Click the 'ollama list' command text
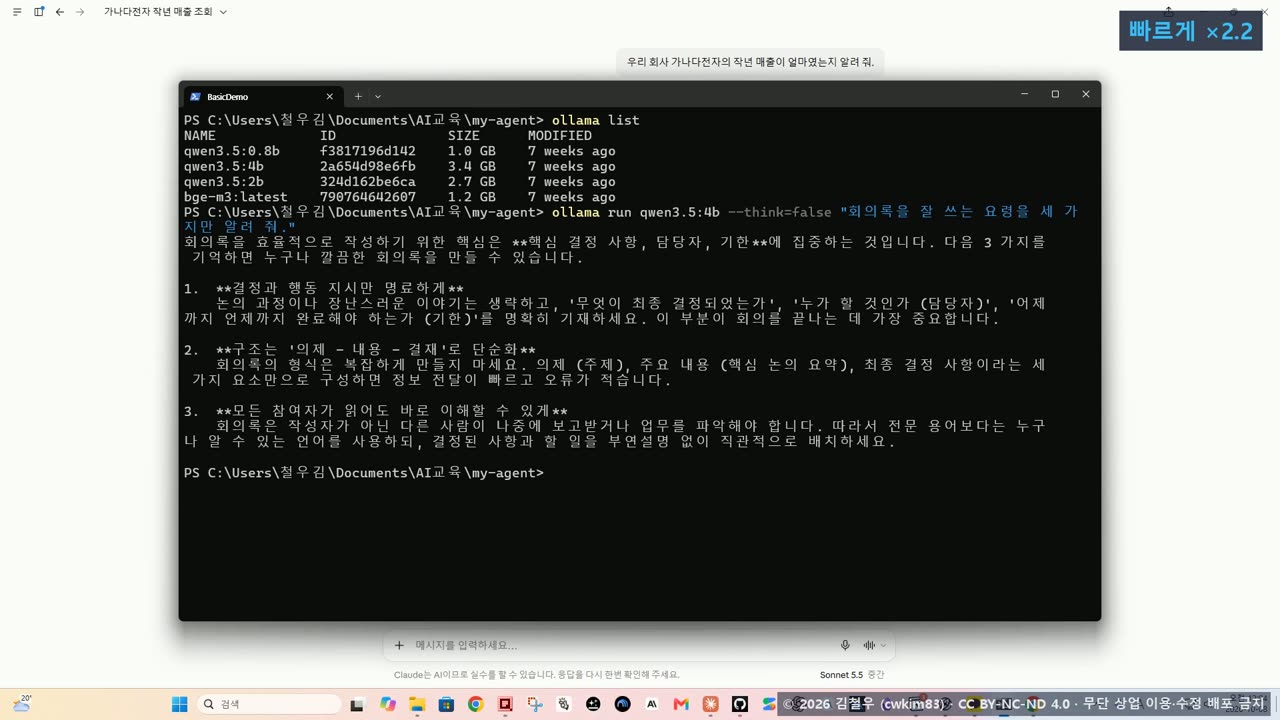Viewport: 1280px width, 720px height. [x=596, y=120]
